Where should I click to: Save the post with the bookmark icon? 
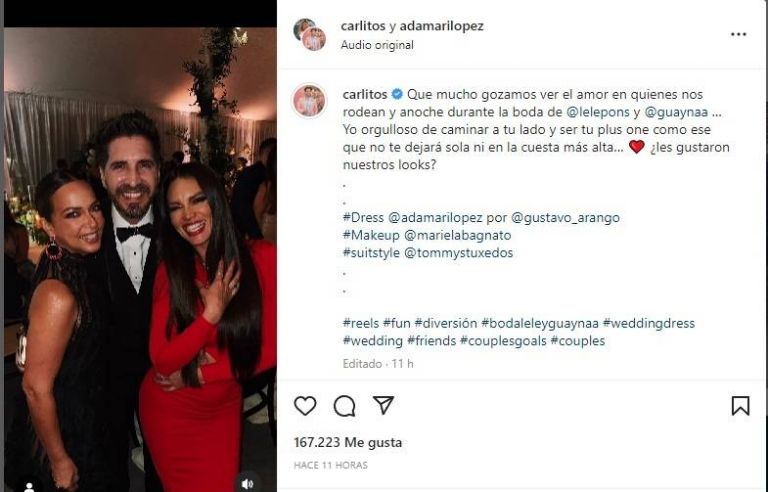click(740, 405)
